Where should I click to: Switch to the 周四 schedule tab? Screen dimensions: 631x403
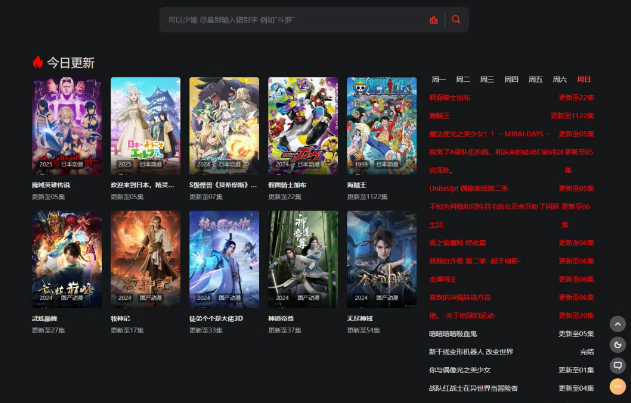tap(511, 79)
